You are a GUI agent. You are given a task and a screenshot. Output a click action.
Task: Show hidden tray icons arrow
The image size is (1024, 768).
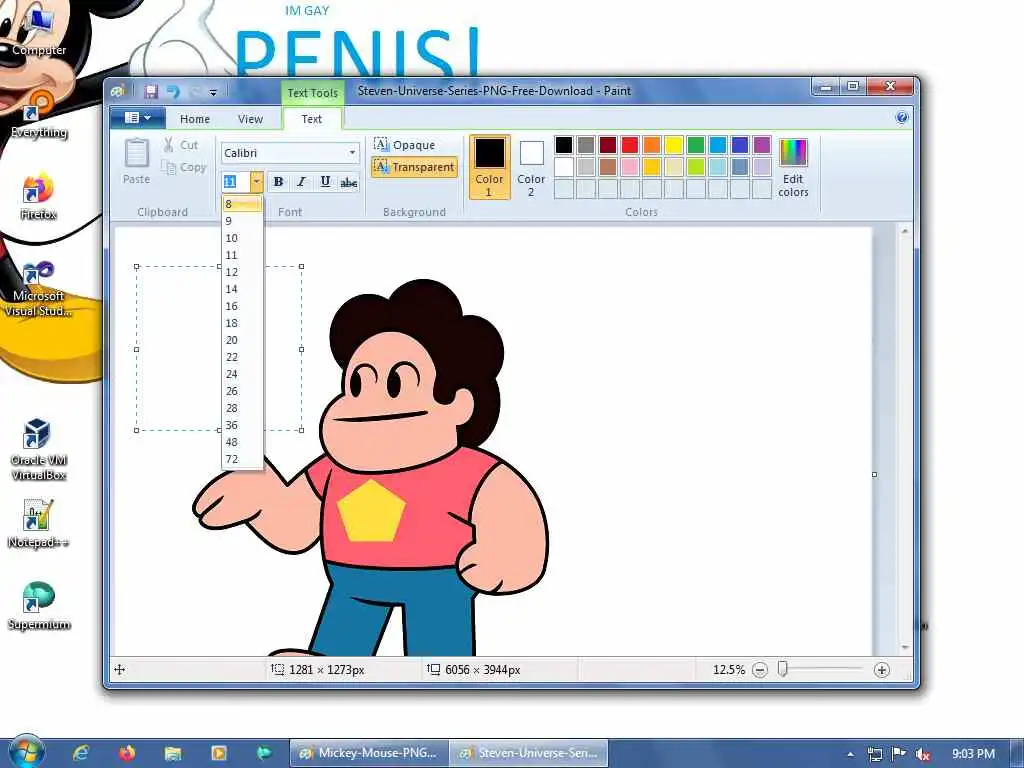tap(850, 754)
